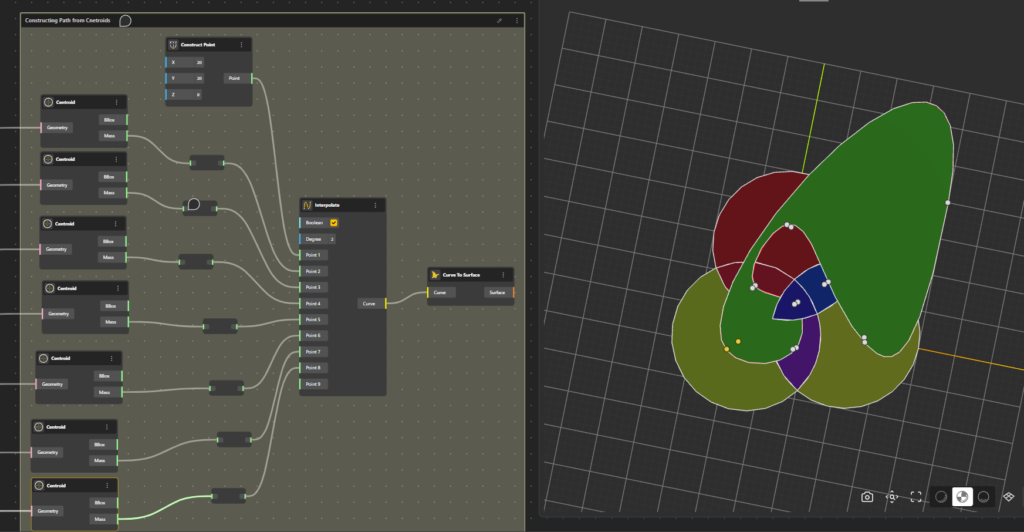
Task: Open the Curve To Surface node options menu
Action: tap(505, 273)
